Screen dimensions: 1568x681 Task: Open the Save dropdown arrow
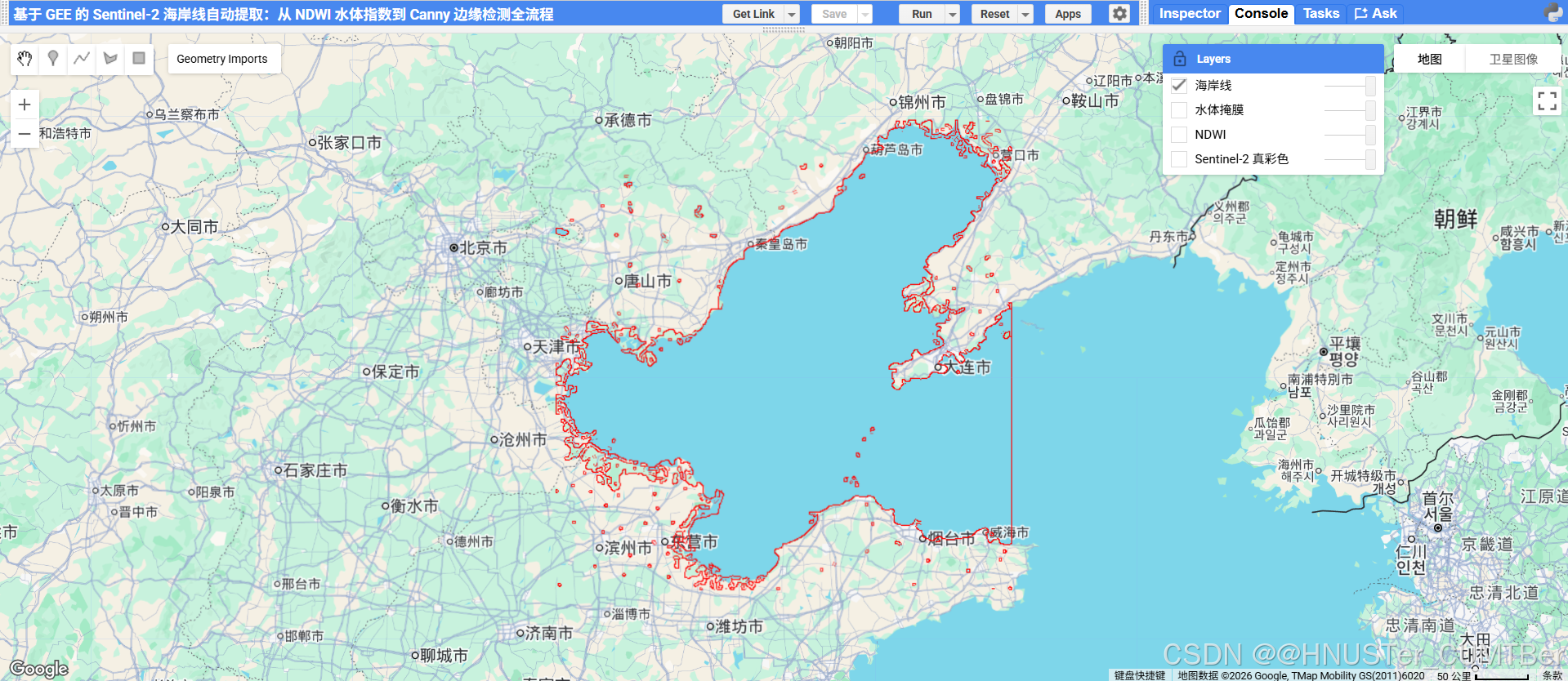pos(865,14)
